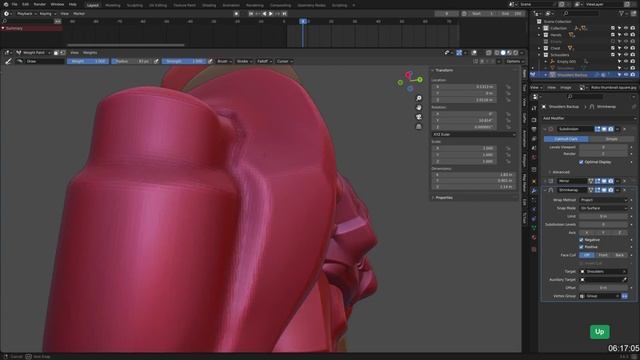Open the Material properties tab icon
The image size is (640, 360).
pos(534,238)
